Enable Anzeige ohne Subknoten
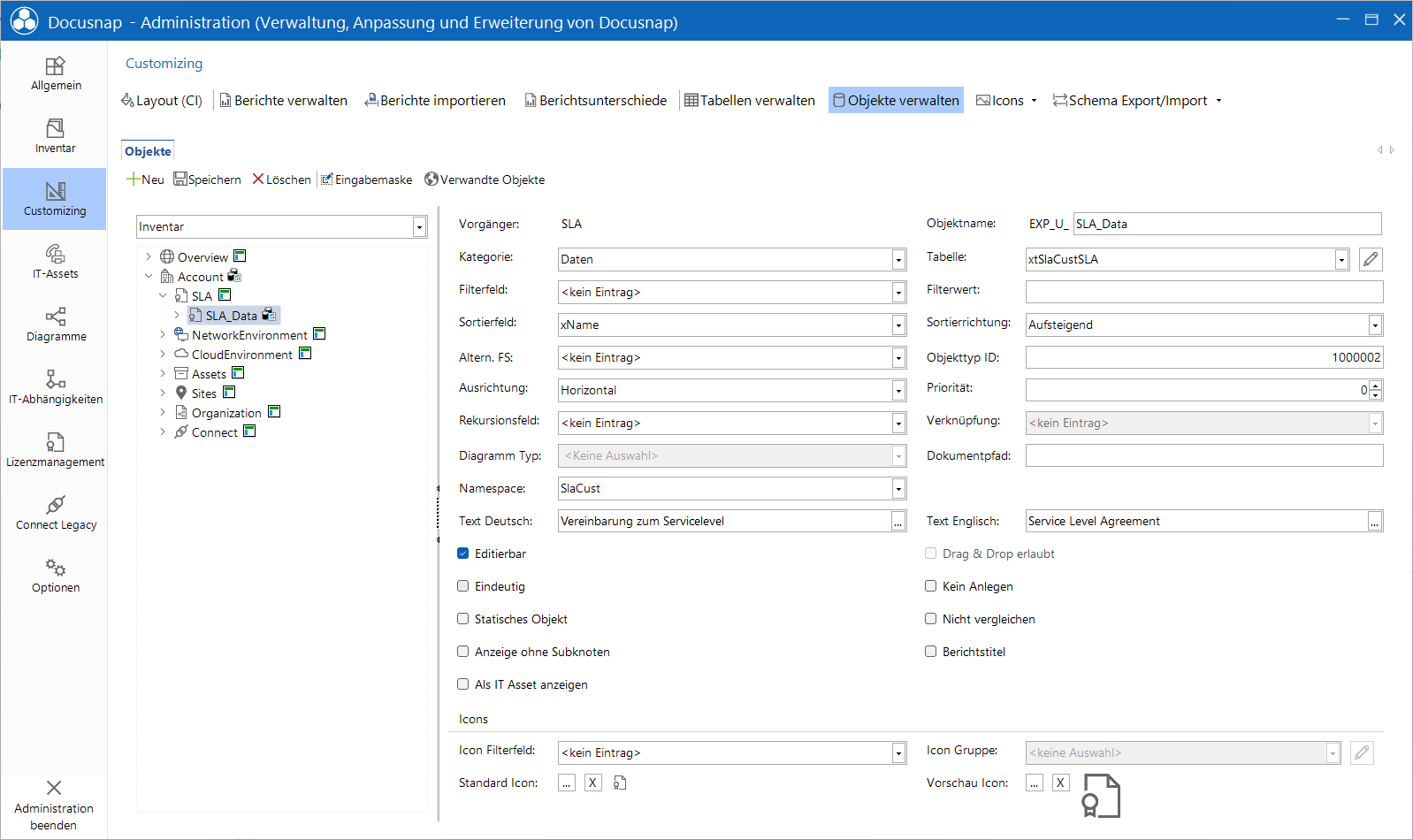Image resolution: width=1413 pixels, height=840 pixels. pyautogui.click(x=462, y=652)
